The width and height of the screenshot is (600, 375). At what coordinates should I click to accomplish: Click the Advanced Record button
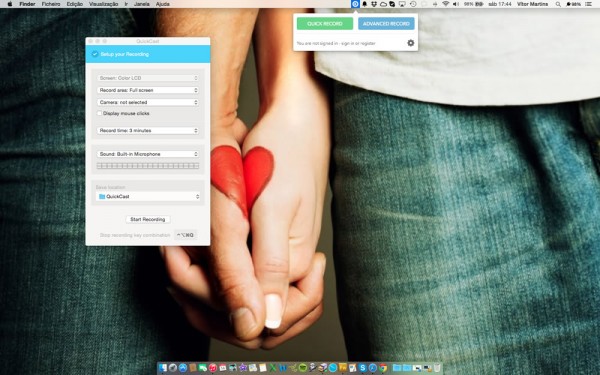[386, 23]
